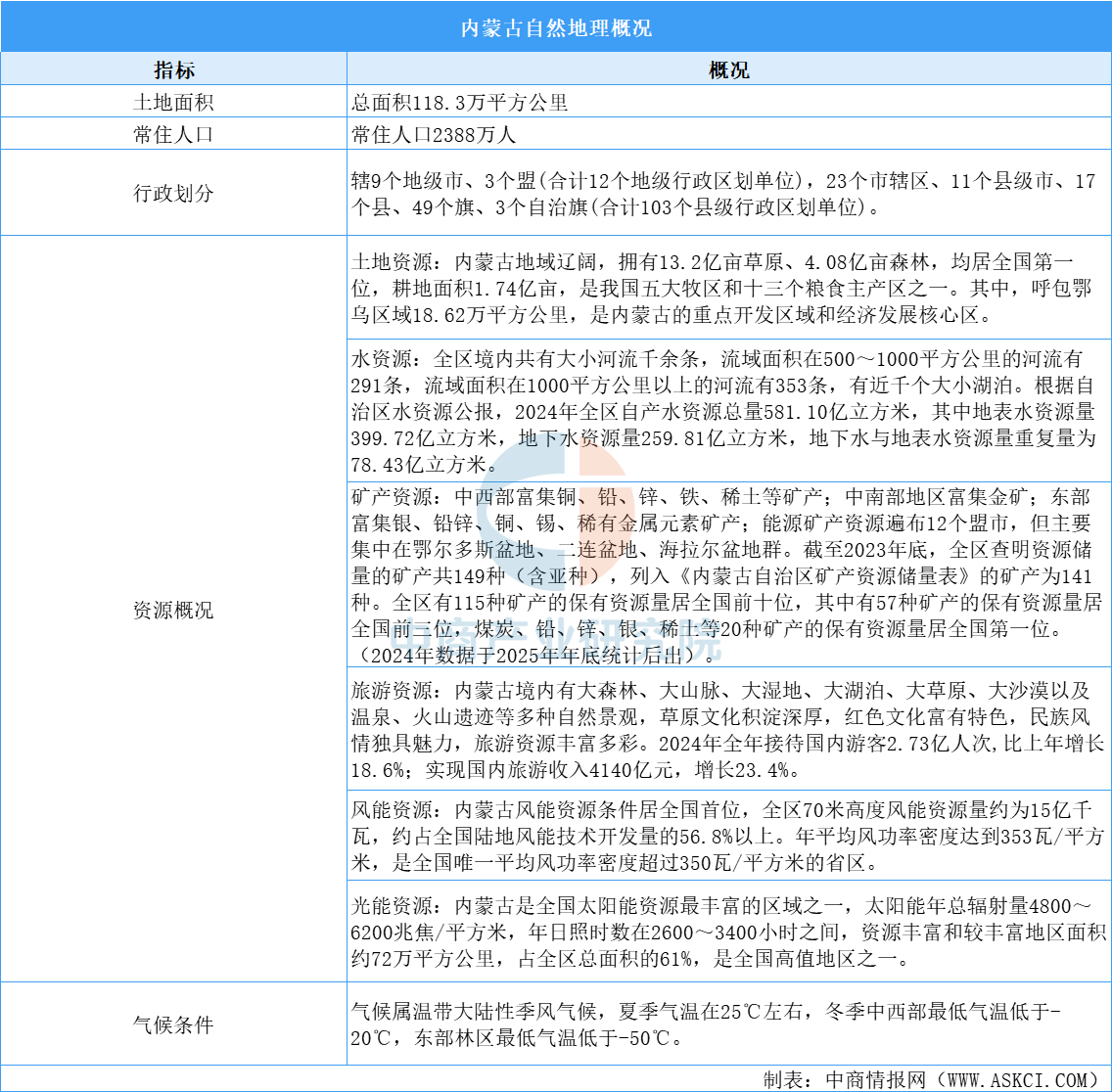This screenshot has height=1092, width=1112.
Task: Click the title 内蒙古自然地理概况
Action: [x=556, y=27]
